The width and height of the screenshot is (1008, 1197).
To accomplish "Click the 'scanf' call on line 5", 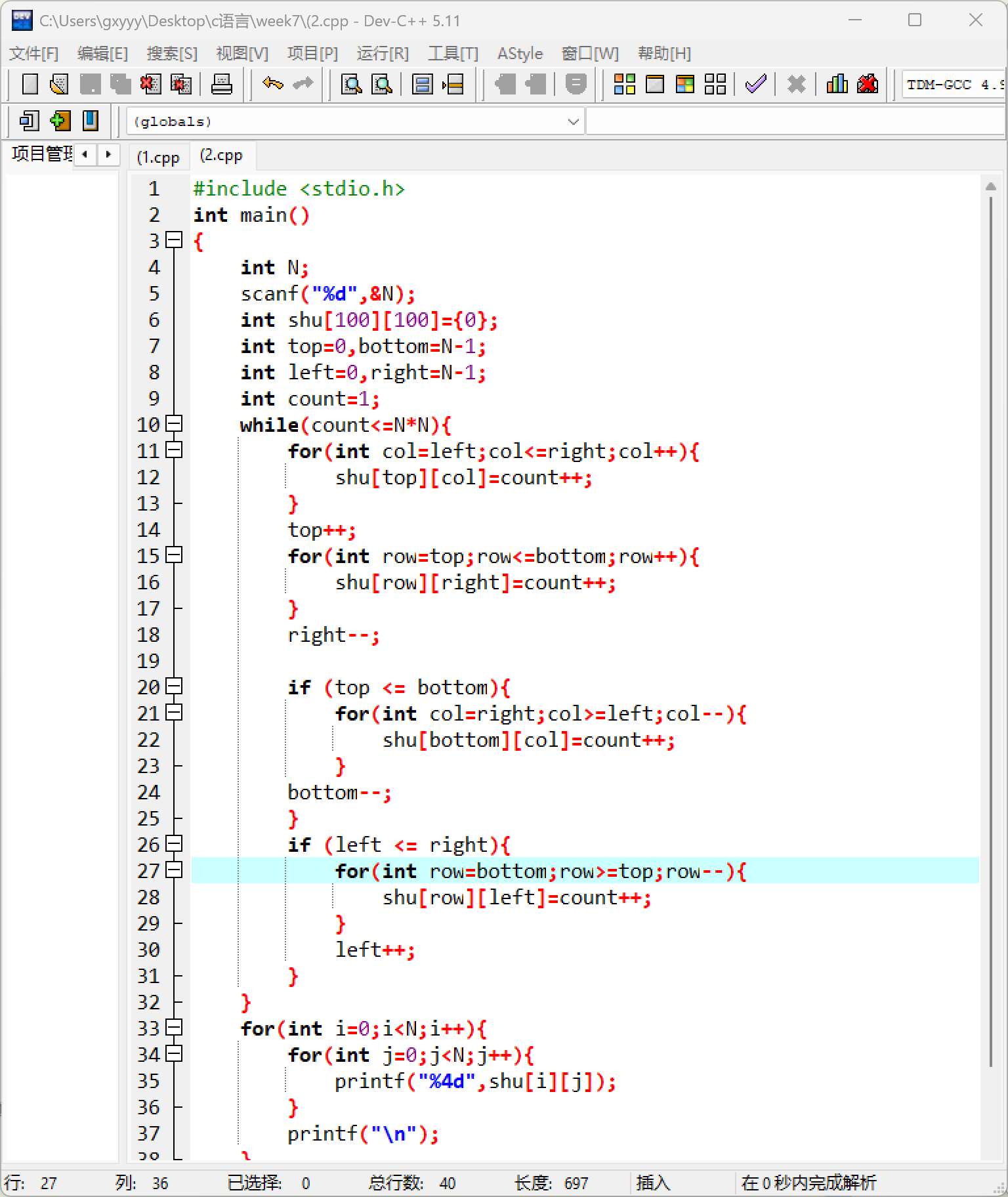I will (x=270, y=293).
